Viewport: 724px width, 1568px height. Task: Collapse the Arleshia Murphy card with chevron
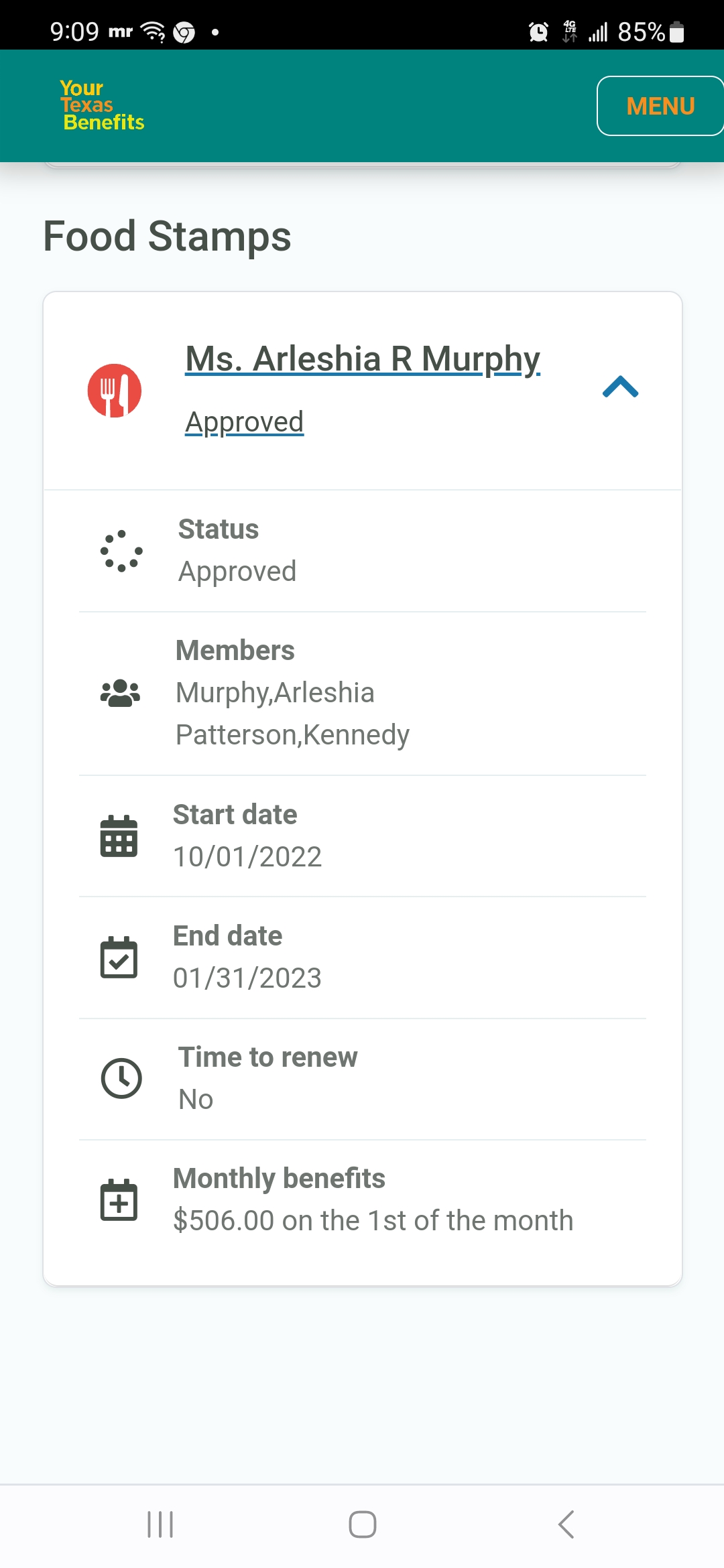coord(621,387)
